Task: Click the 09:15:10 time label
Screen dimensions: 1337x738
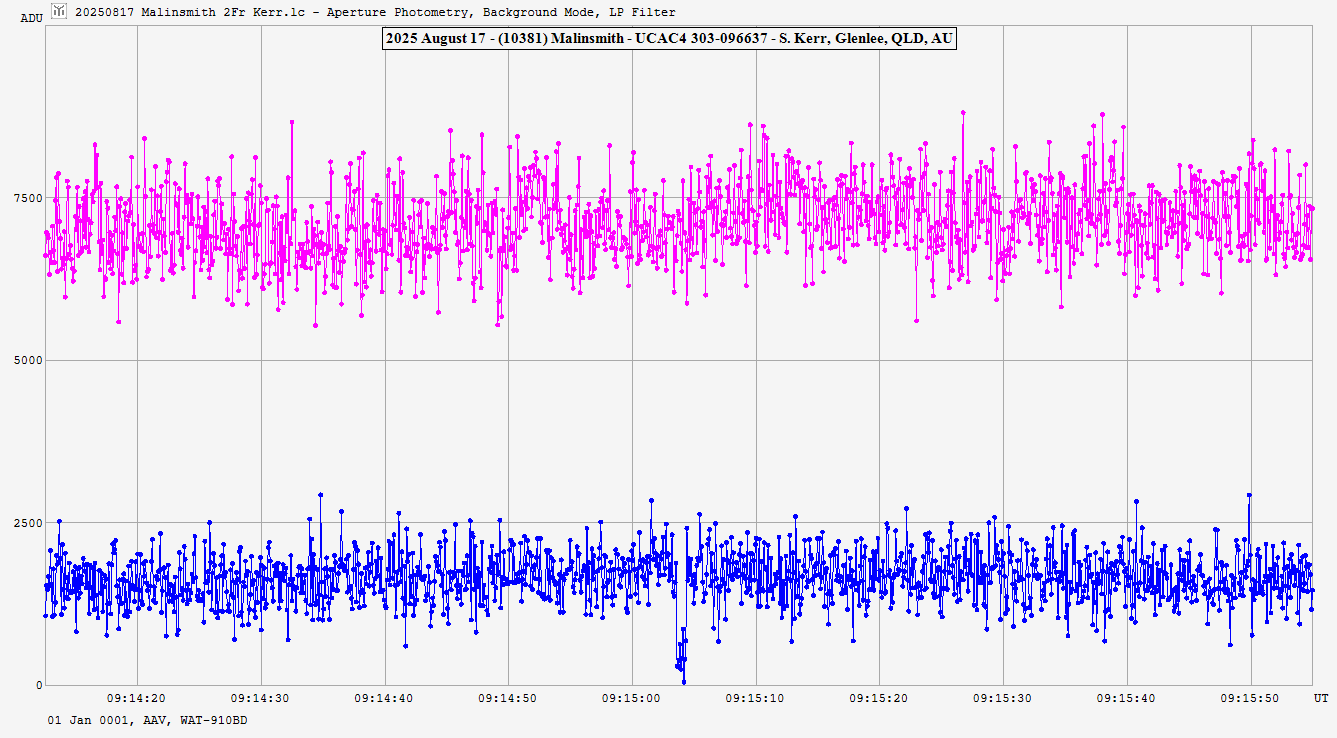Action: pyautogui.click(x=756, y=699)
